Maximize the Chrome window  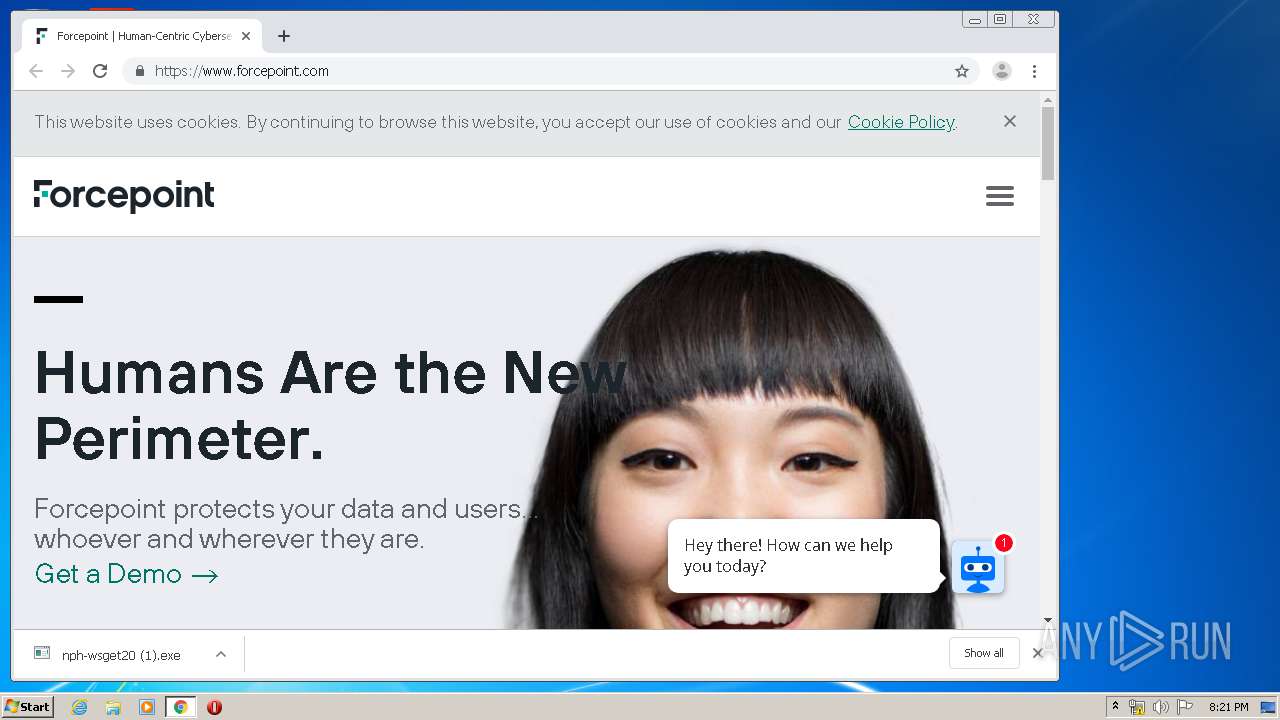(1000, 19)
